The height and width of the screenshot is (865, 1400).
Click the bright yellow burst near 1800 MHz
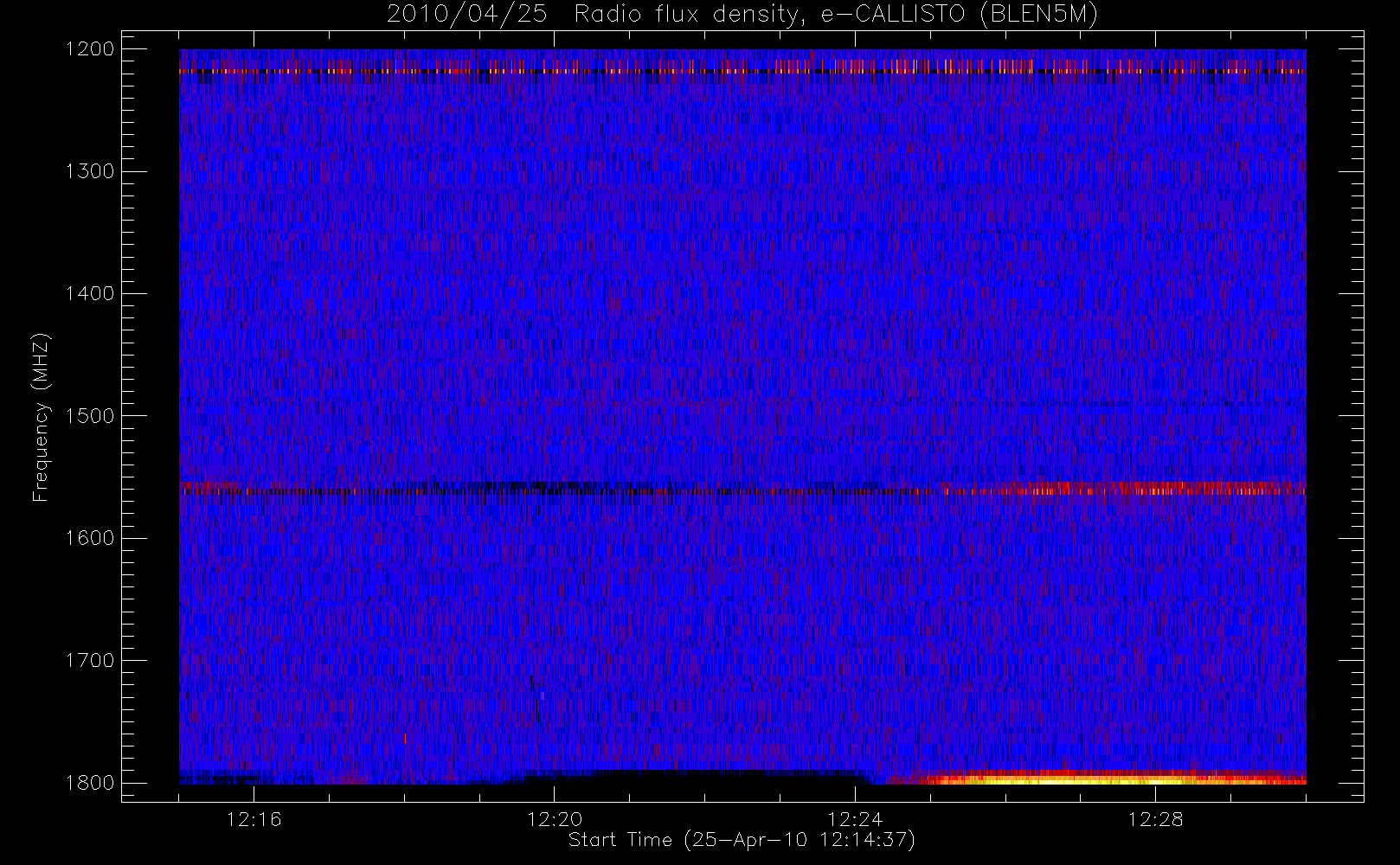[1097, 778]
